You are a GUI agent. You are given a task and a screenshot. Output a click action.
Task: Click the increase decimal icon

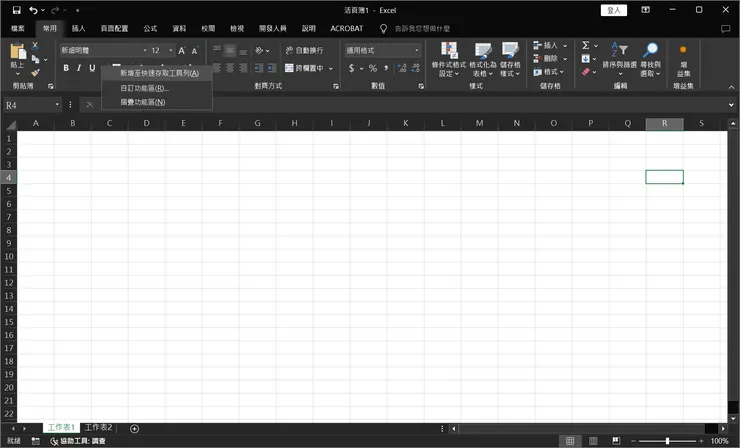[x=402, y=68]
